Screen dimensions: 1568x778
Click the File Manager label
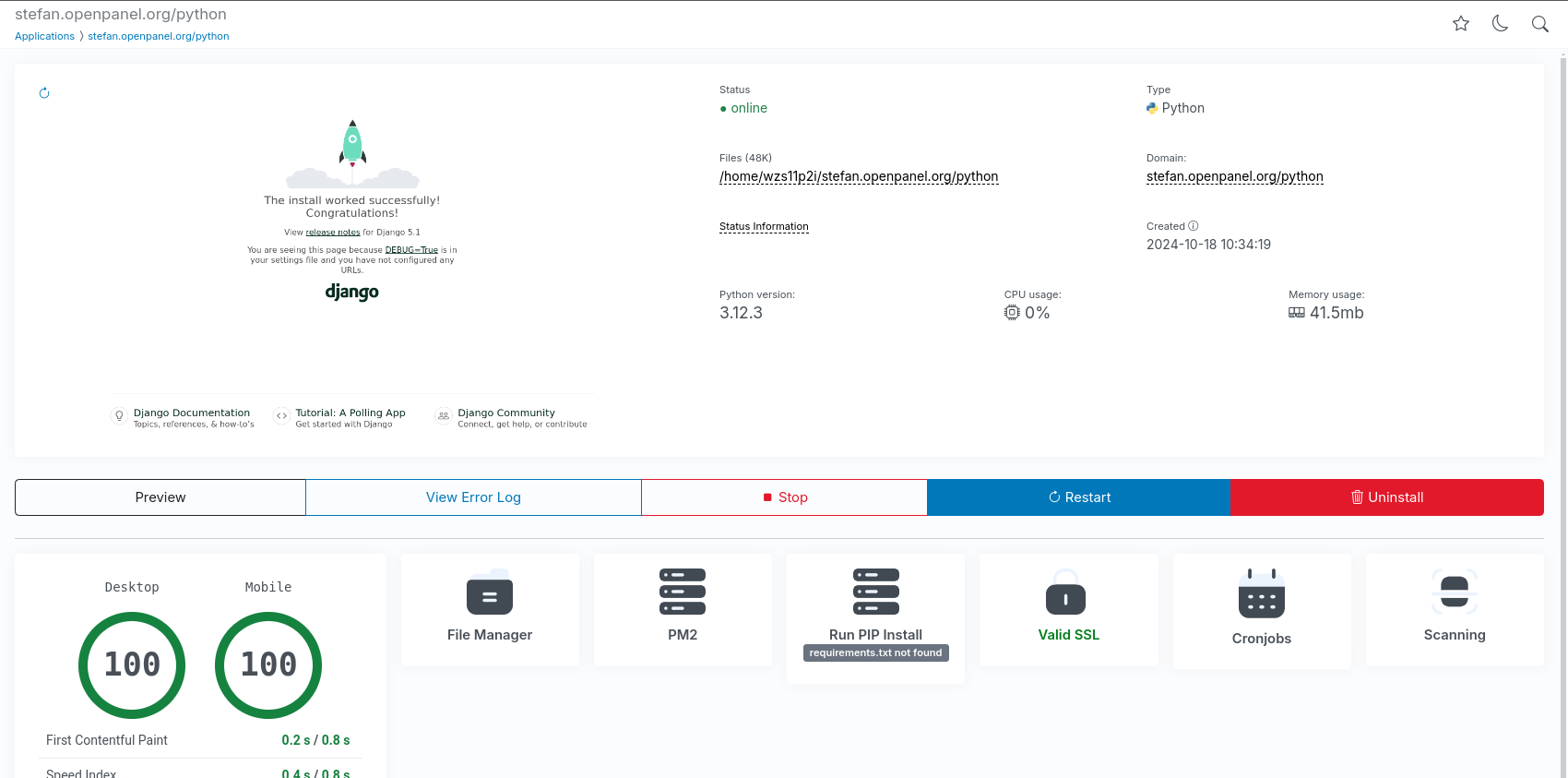(x=490, y=635)
